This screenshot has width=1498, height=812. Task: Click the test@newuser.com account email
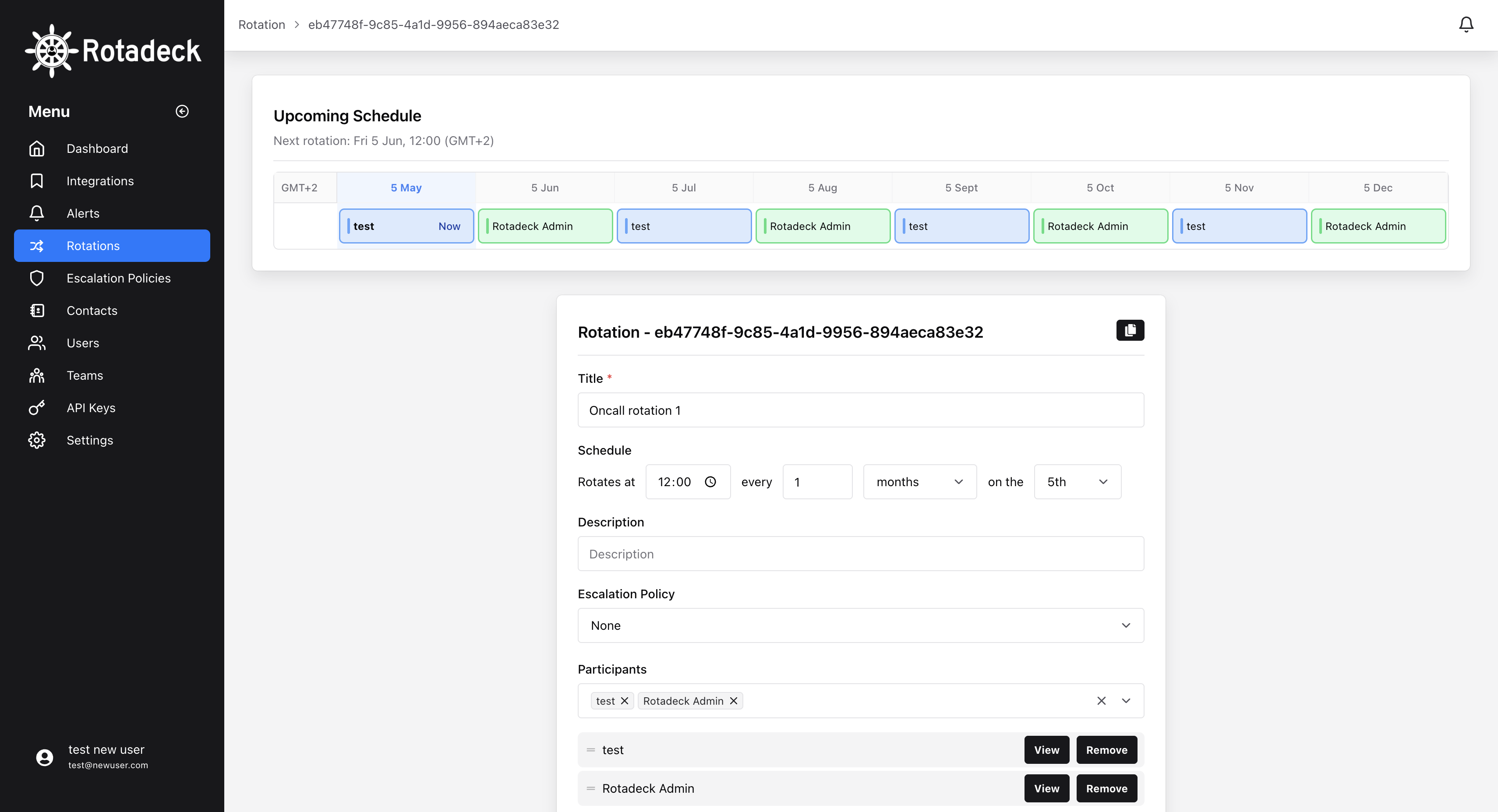[108, 766]
